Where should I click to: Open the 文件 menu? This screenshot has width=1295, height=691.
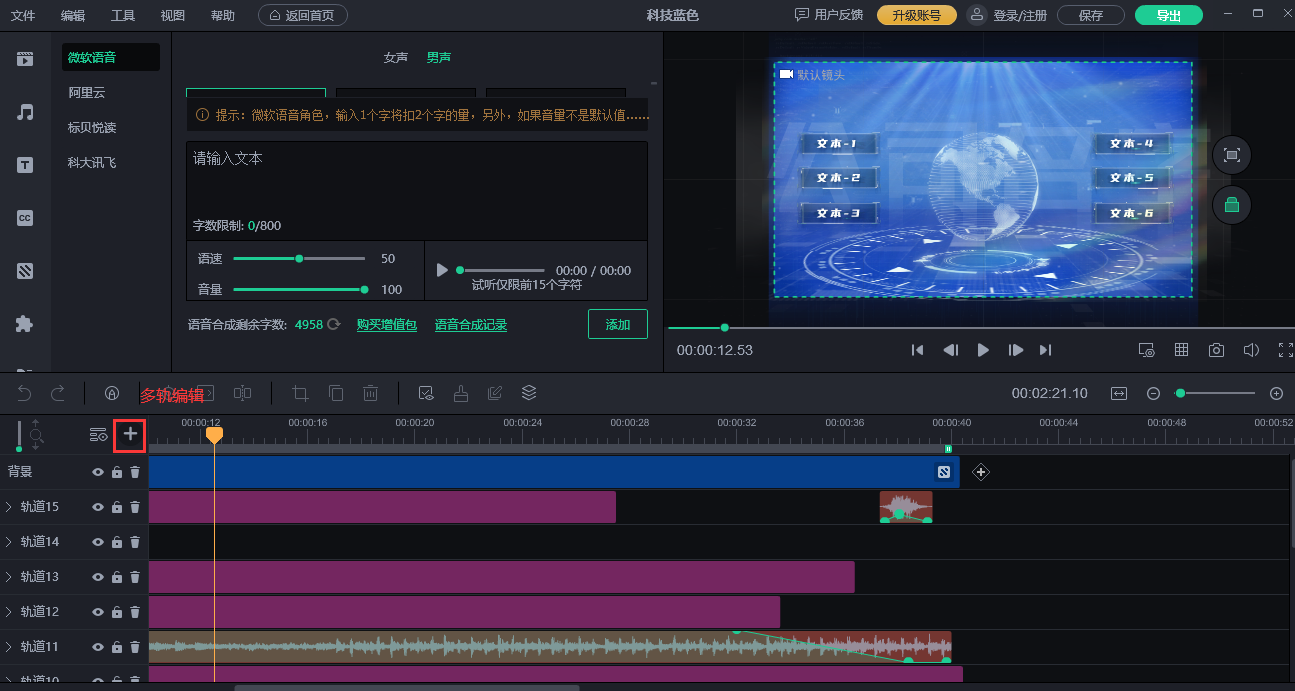pos(22,15)
